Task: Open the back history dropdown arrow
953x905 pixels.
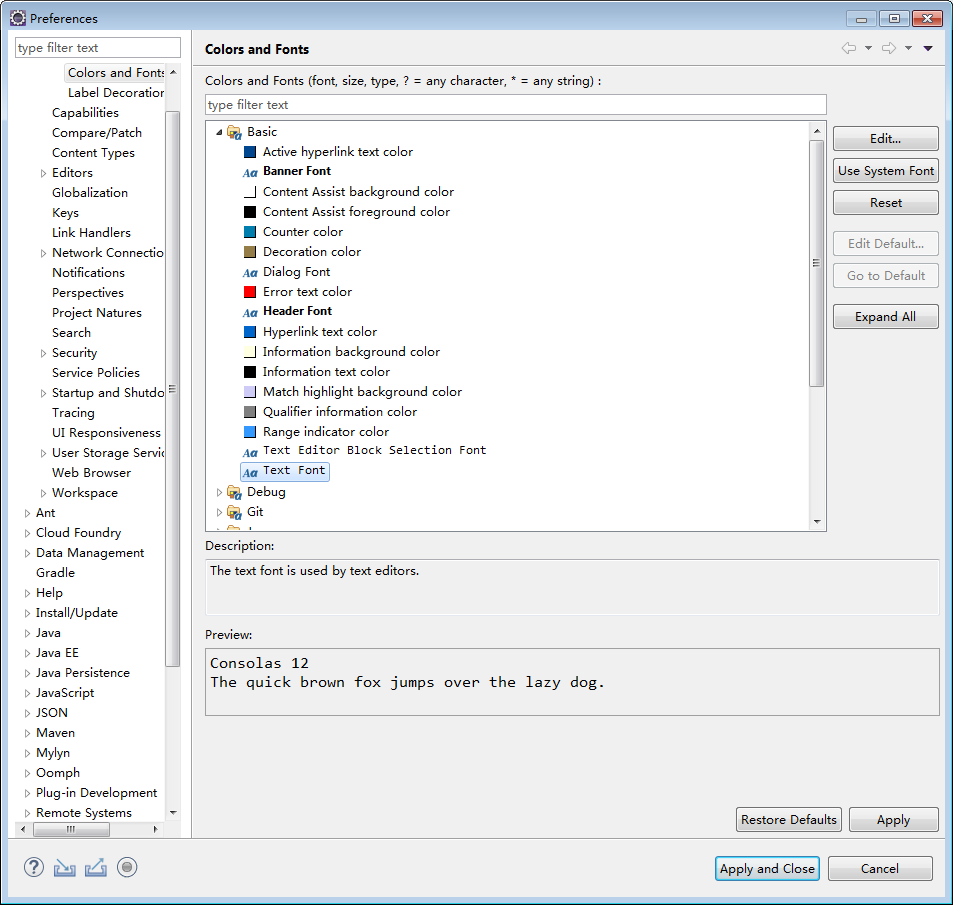Action: coord(869,48)
